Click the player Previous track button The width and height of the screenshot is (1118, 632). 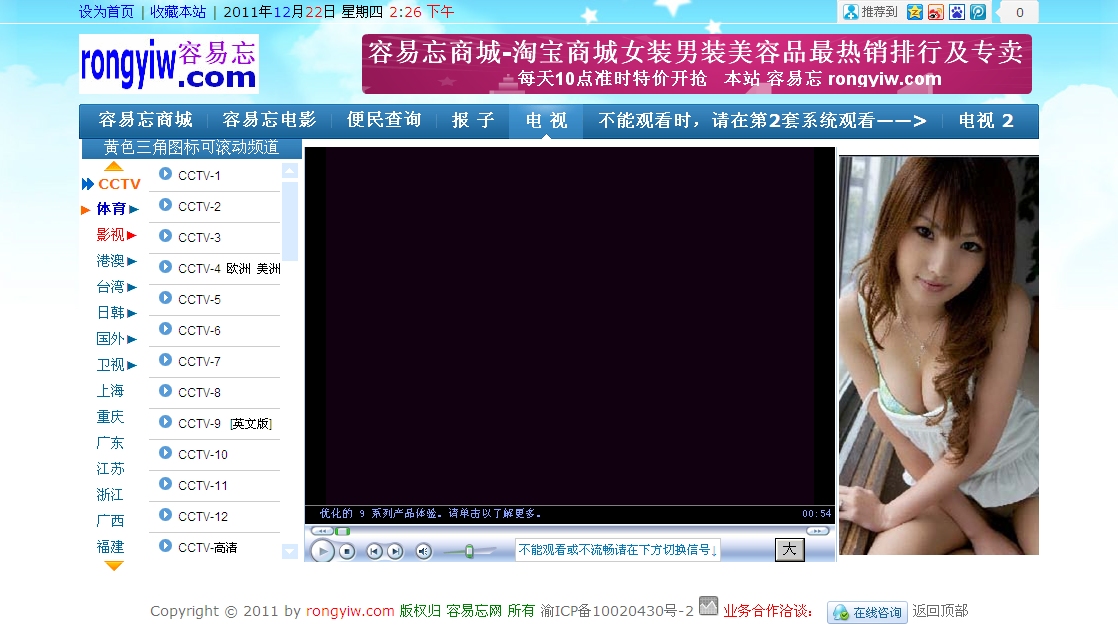tap(374, 551)
